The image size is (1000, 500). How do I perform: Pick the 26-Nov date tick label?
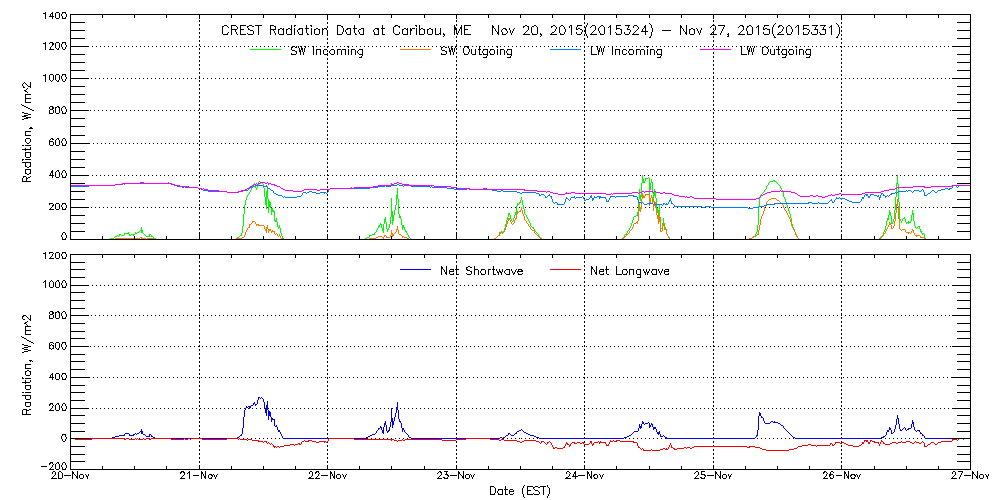(x=841, y=477)
